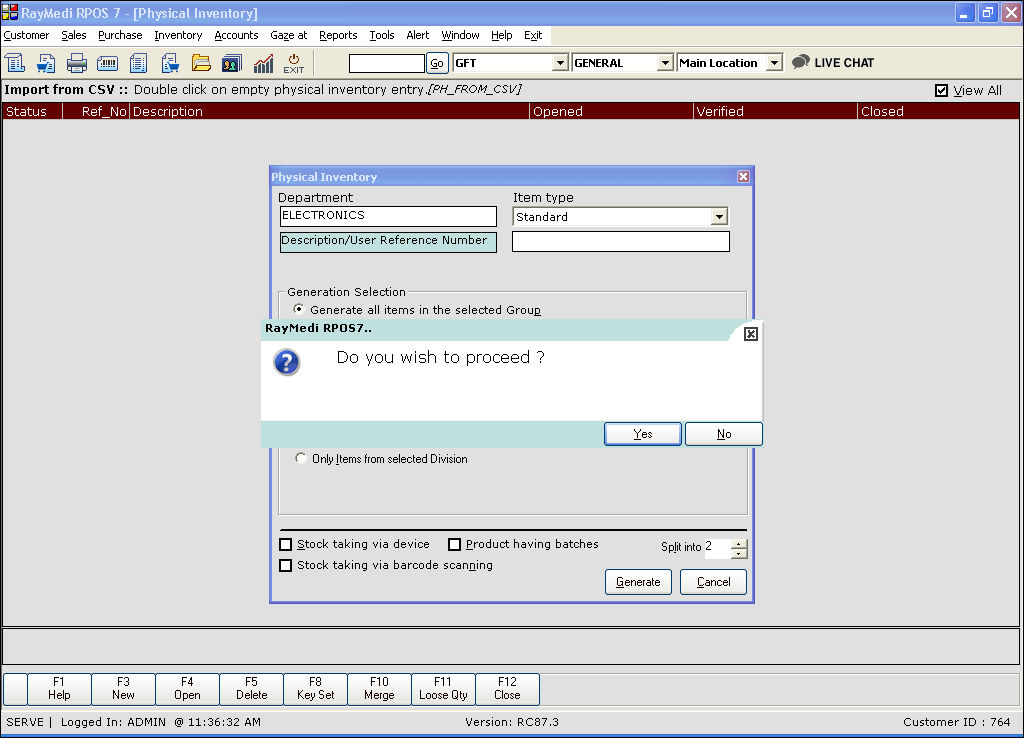This screenshot has width=1024, height=738.
Task: Click the printer icon in toolbar
Action: click(76, 63)
